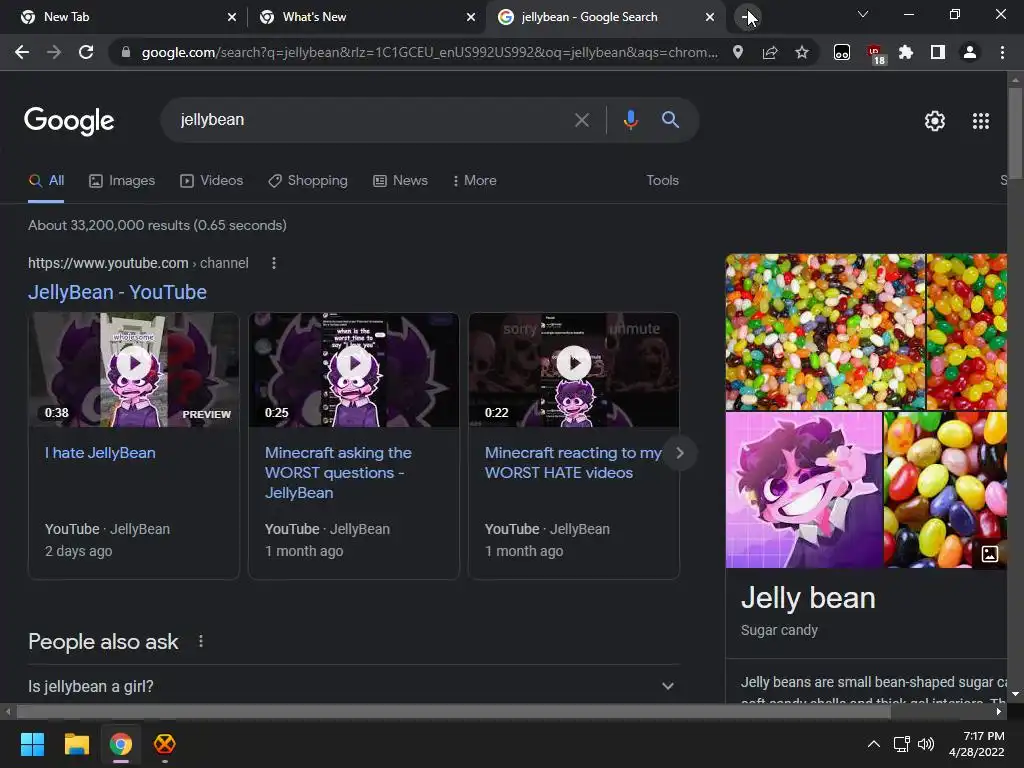Click the address bar URL
This screenshot has height=768, width=1024.
point(430,52)
